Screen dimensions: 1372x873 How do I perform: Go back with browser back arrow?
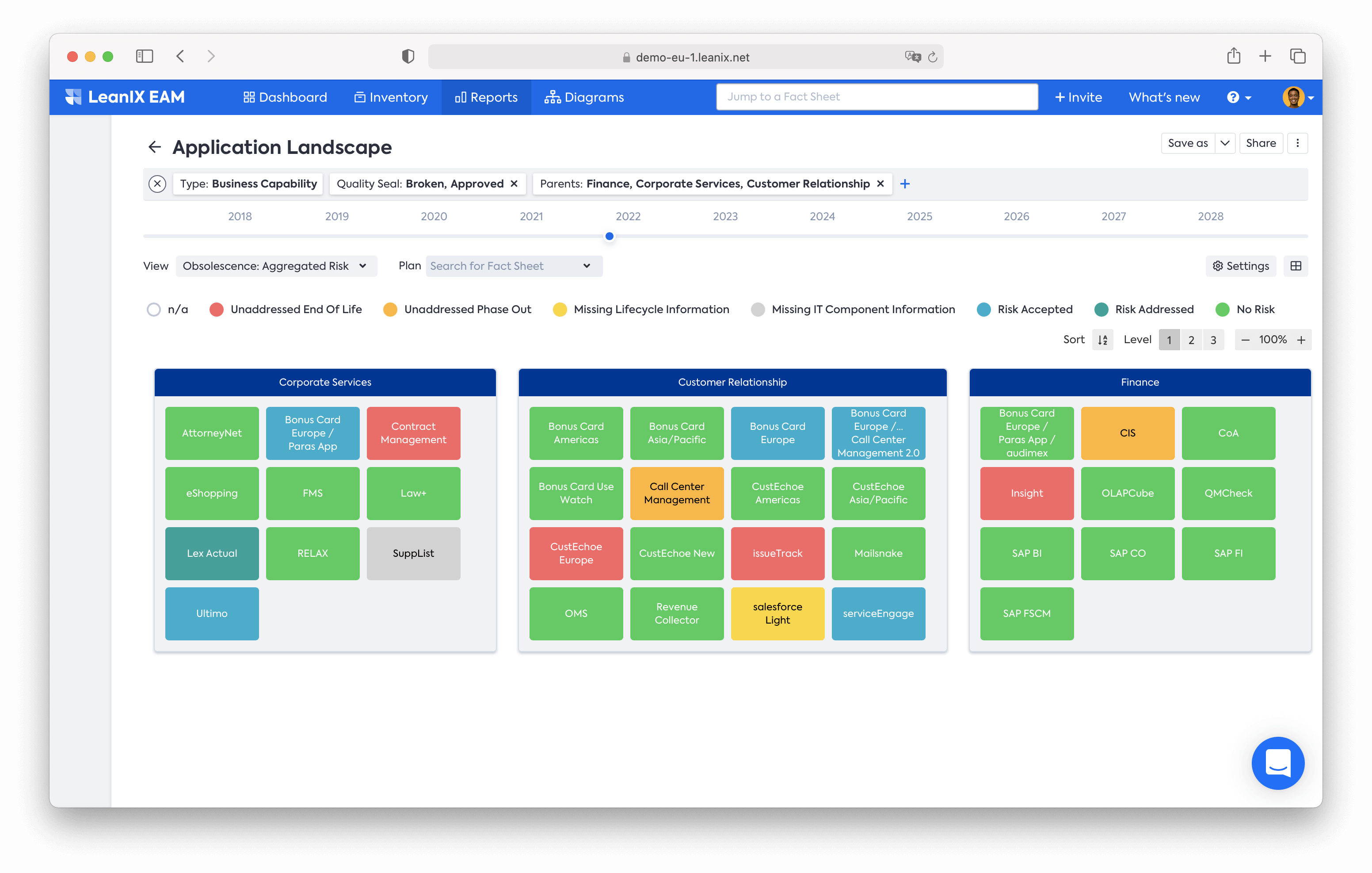(180, 56)
